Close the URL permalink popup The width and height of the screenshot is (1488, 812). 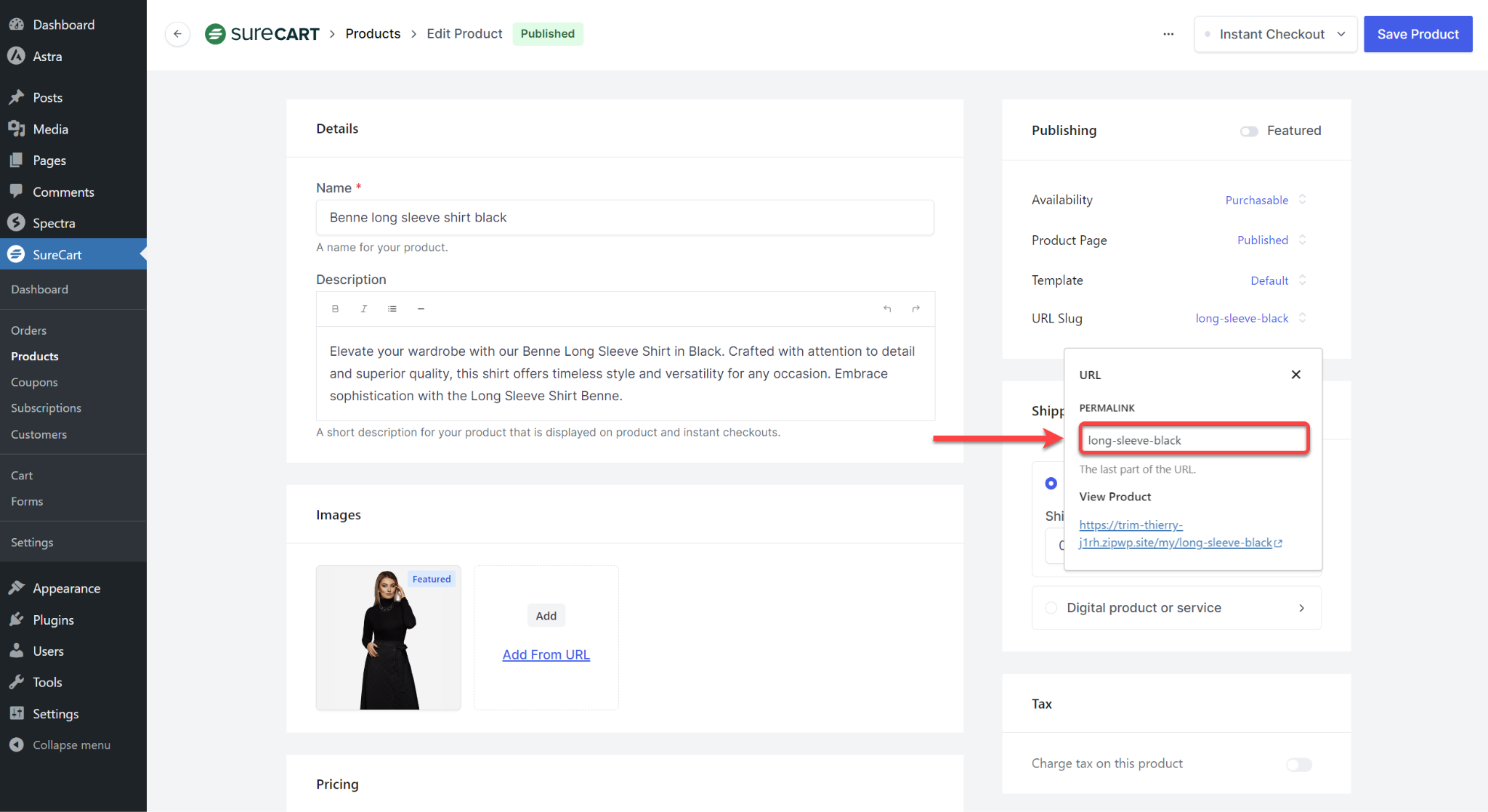(x=1295, y=375)
